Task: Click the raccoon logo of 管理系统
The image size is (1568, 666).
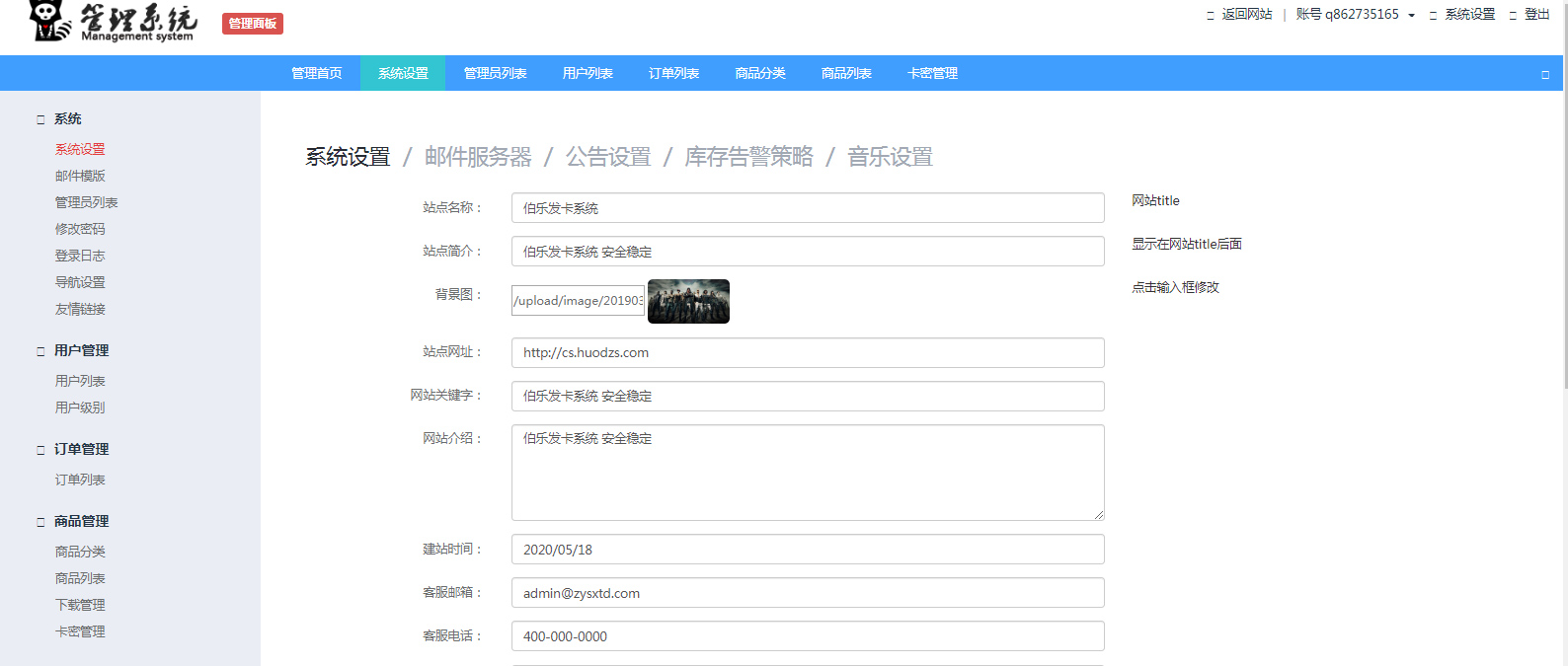Action: tap(49, 21)
